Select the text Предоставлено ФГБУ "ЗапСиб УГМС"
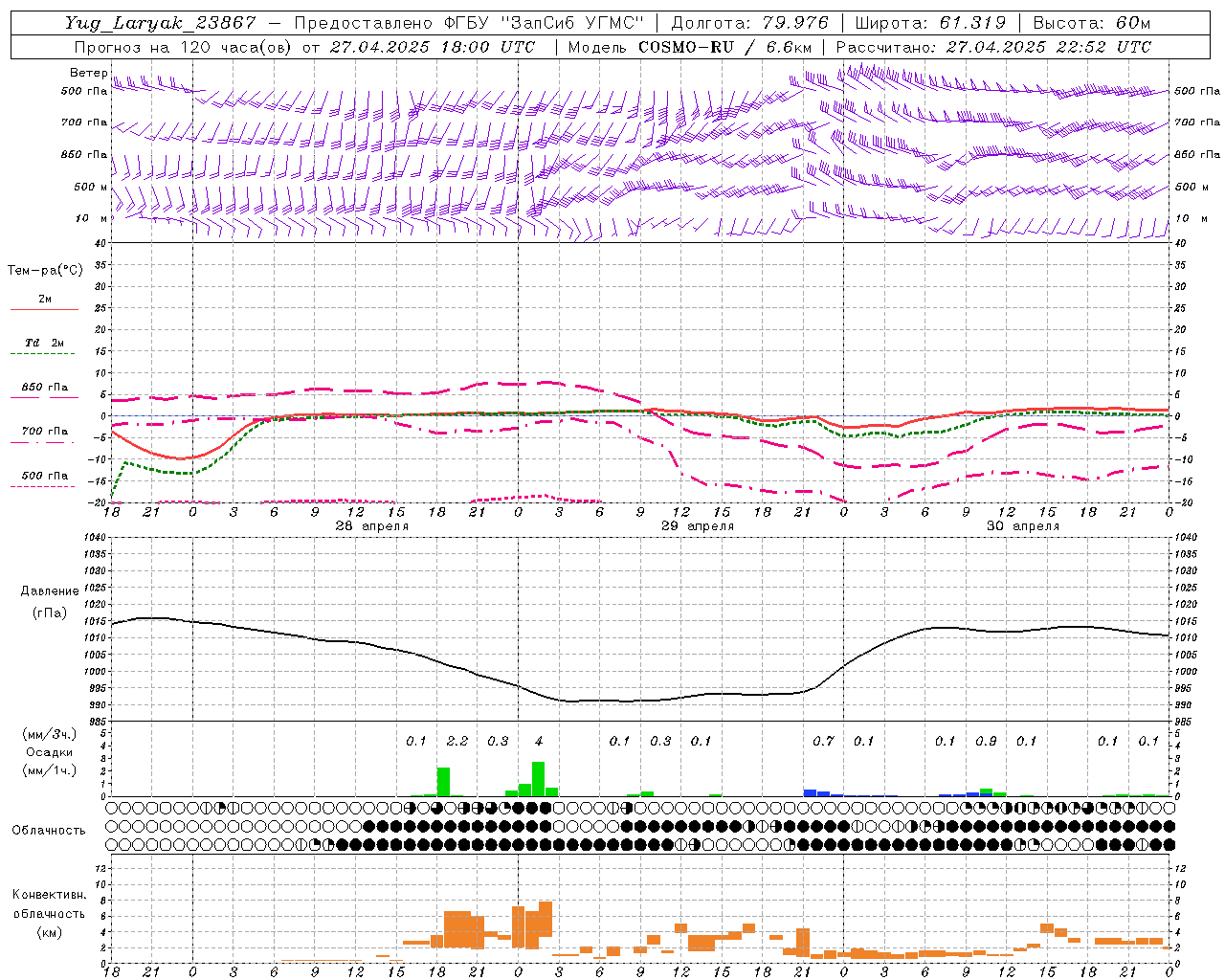Screen dimensions: 1225x980 (x=468, y=23)
